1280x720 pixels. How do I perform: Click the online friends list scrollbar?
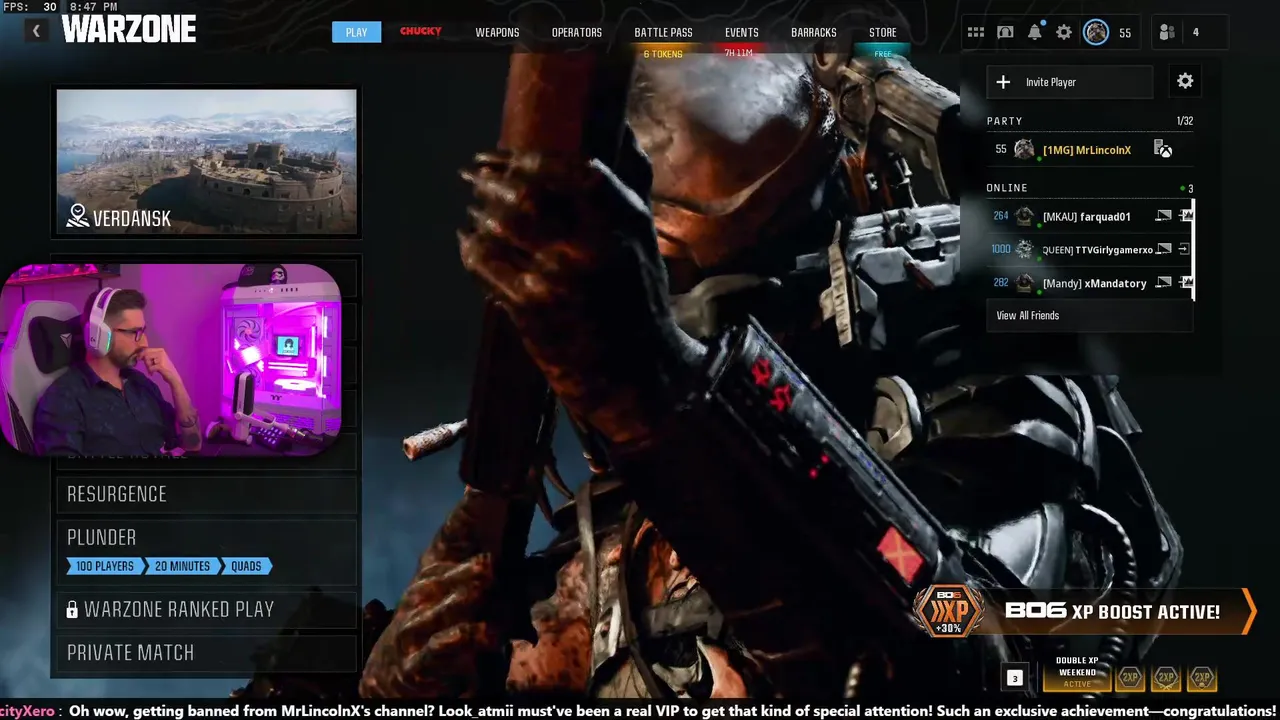pos(1193,249)
